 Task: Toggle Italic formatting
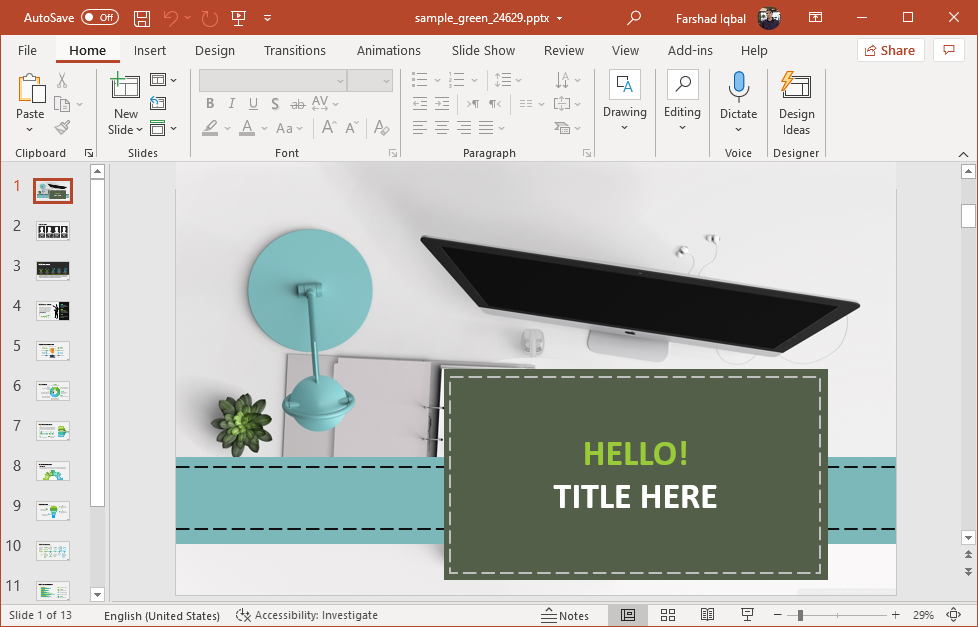232,104
